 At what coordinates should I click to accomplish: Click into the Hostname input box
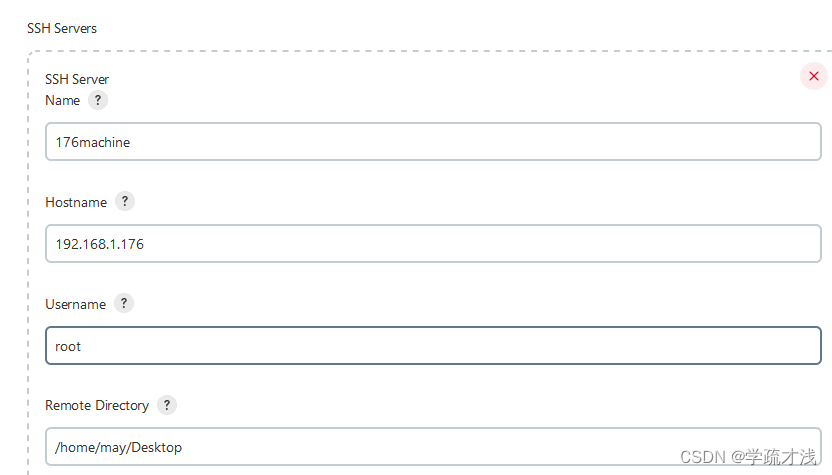click(x=433, y=244)
